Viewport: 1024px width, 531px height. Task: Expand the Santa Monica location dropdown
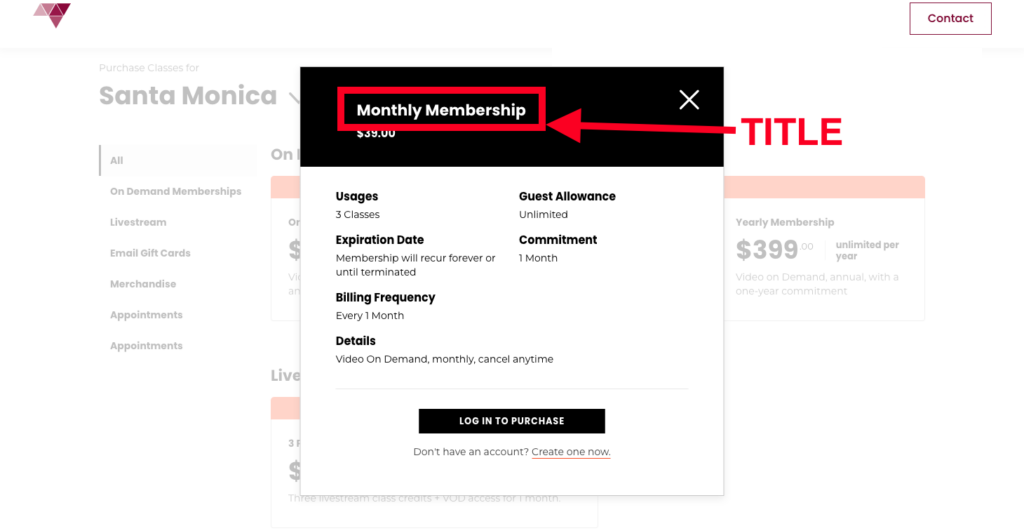tap(295, 98)
